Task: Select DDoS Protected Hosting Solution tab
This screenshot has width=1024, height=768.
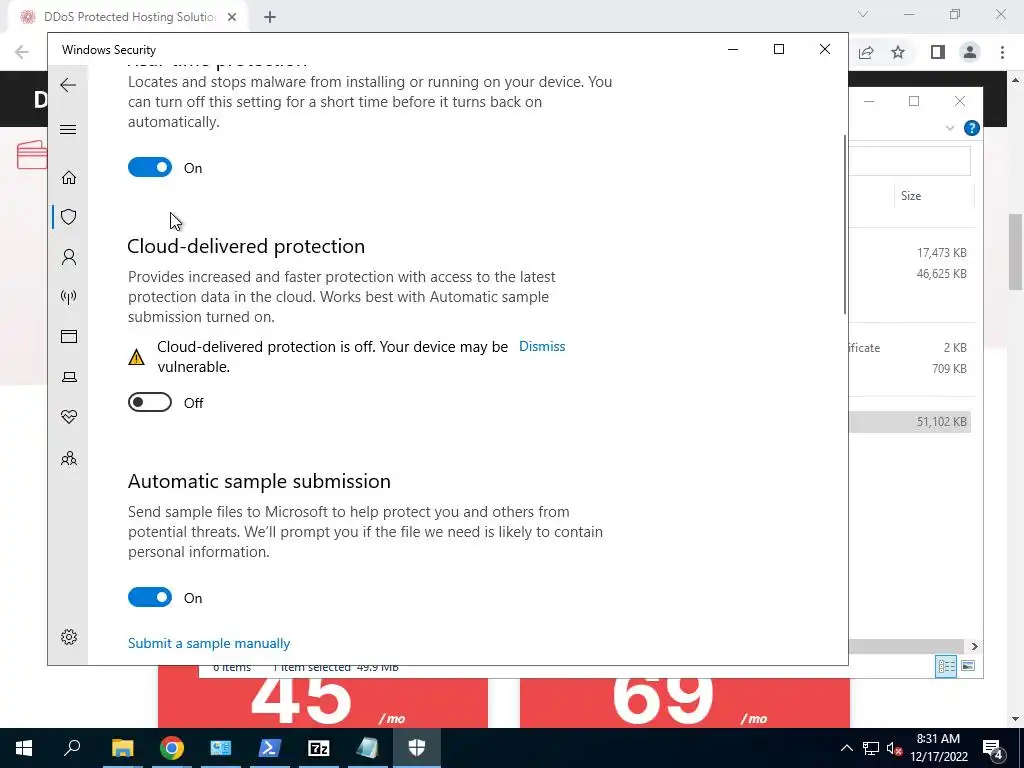Action: click(x=129, y=17)
